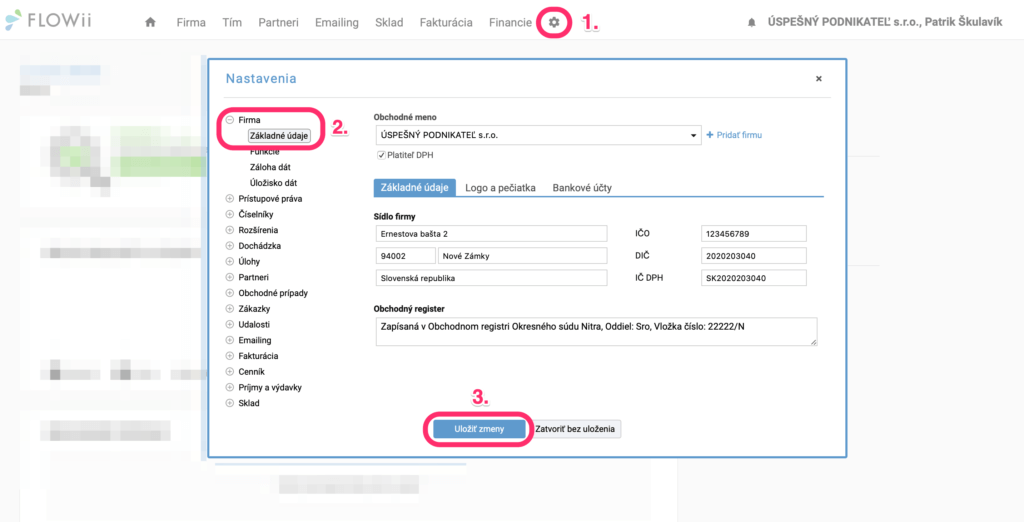
Task: Click the street field Ernestova bašta 2
Action: [492, 234]
